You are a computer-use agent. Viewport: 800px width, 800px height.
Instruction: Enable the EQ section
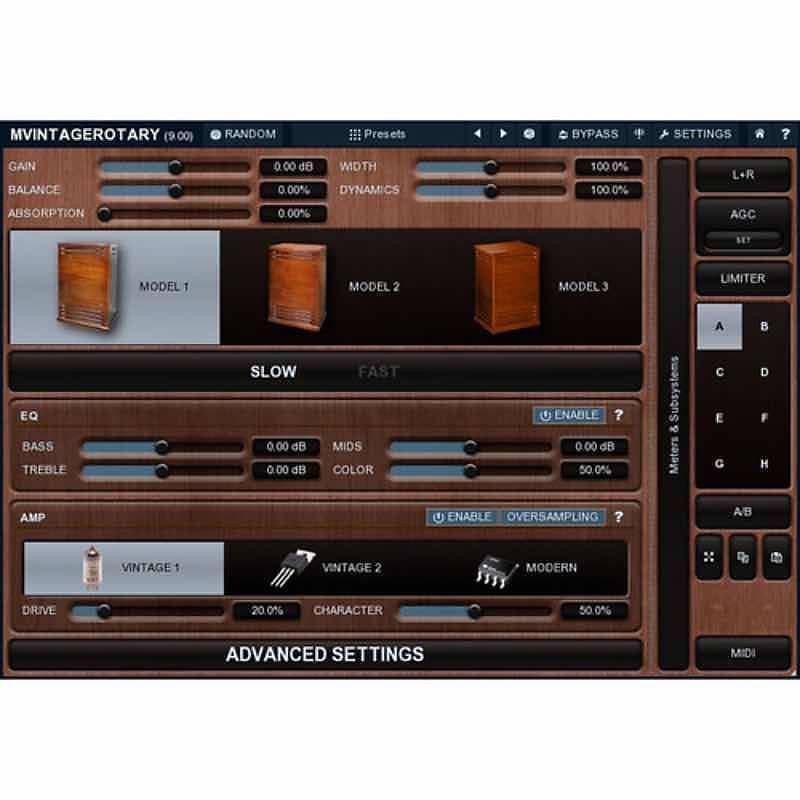pos(570,415)
